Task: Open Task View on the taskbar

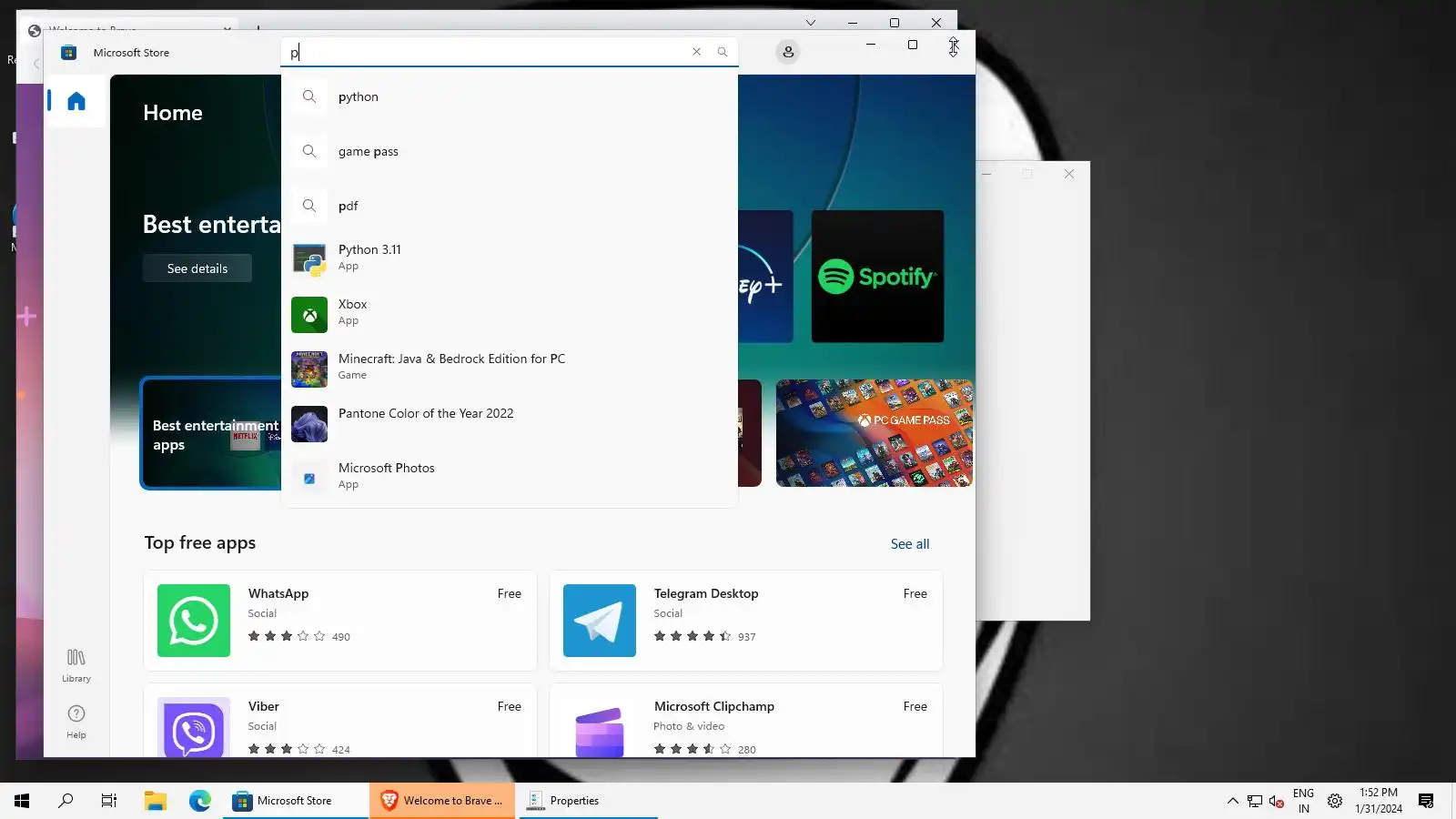Action: [x=109, y=801]
